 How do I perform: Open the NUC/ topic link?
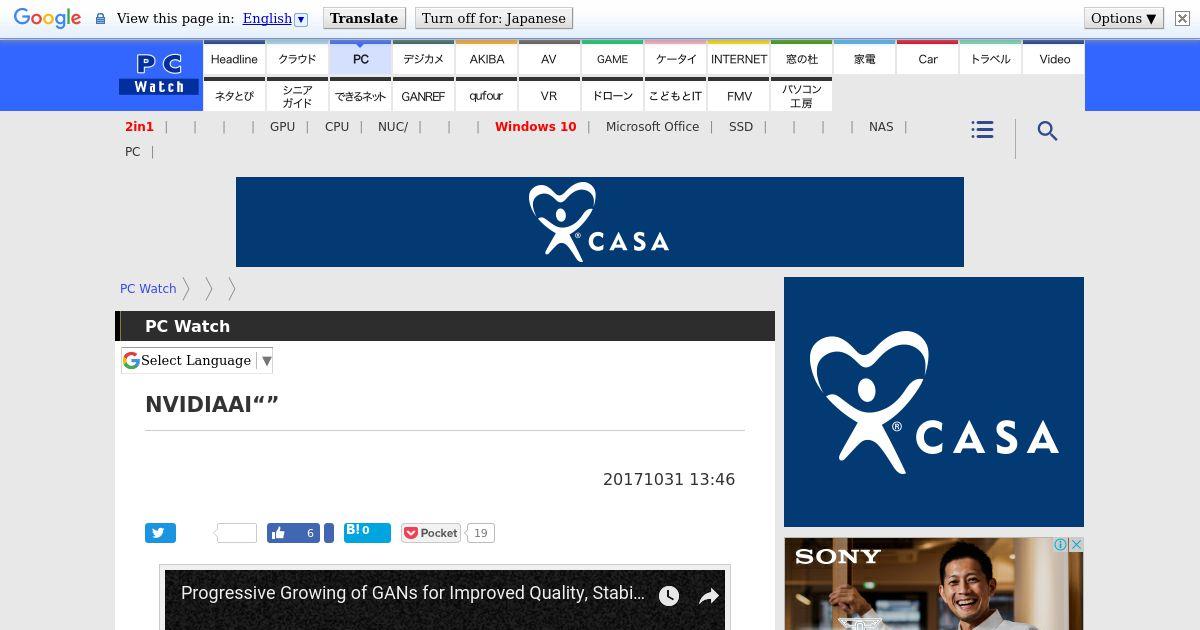(393, 127)
